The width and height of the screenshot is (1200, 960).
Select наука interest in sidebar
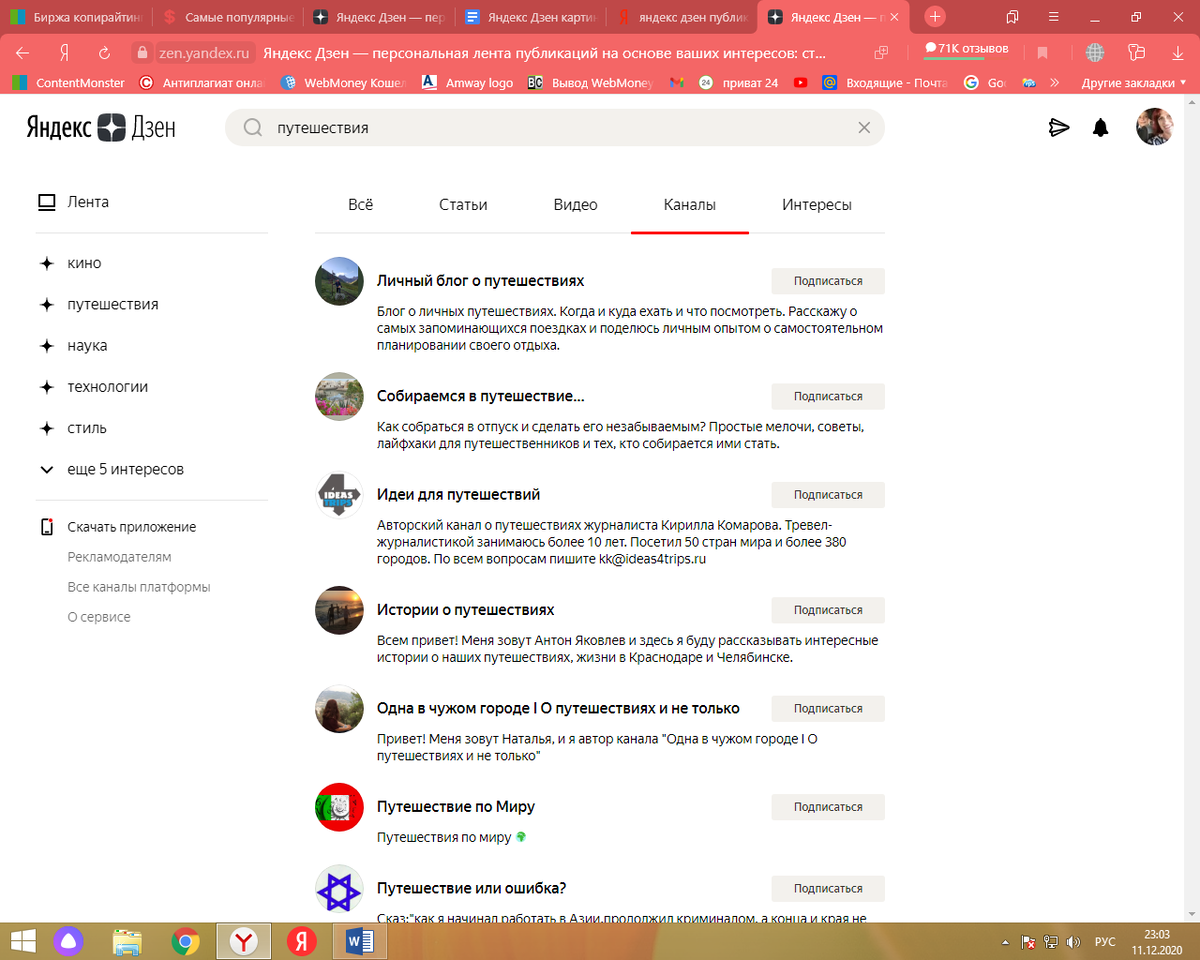coord(73,345)
